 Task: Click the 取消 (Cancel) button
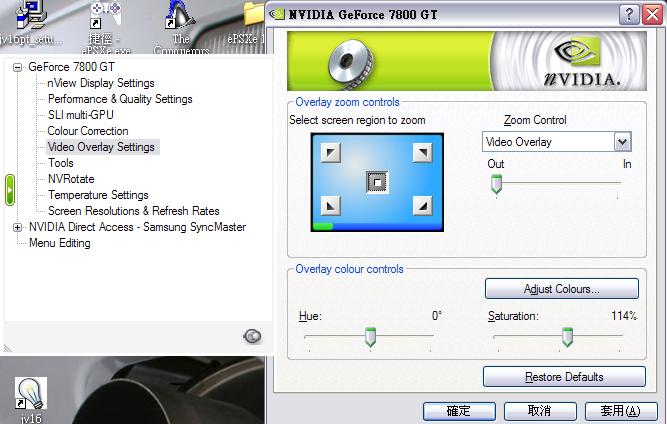(540, 411)
